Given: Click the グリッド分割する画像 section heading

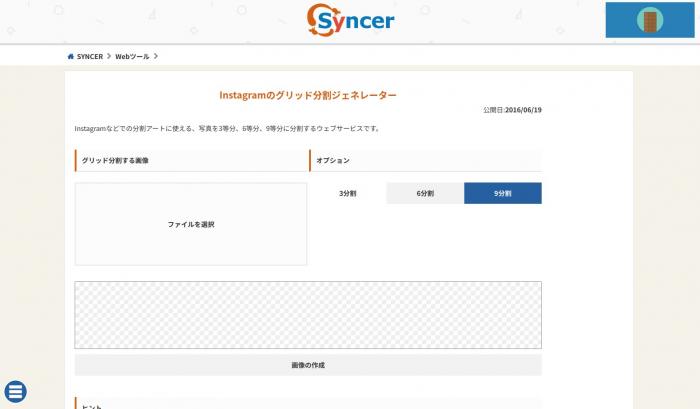Looking at the screenshot, I should [x=116, y=160].
